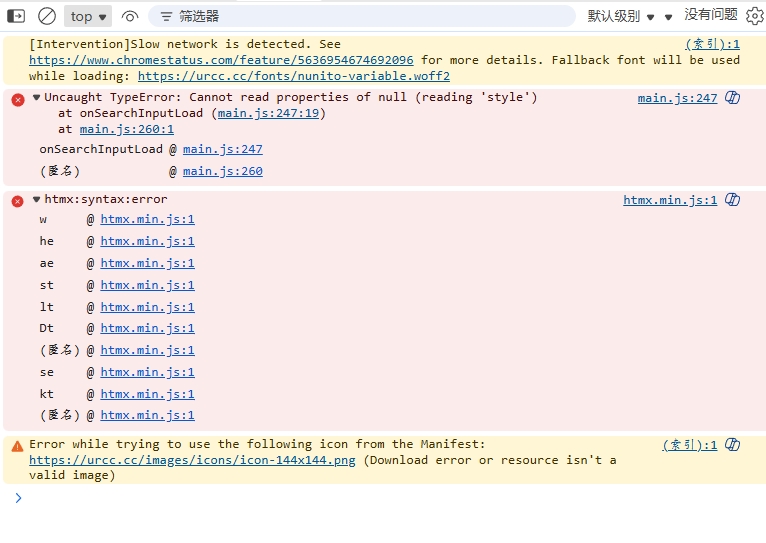The image size is (766, 543).
Task: Open the nunito-variable.woff2 font link
Action: (293, 76)
